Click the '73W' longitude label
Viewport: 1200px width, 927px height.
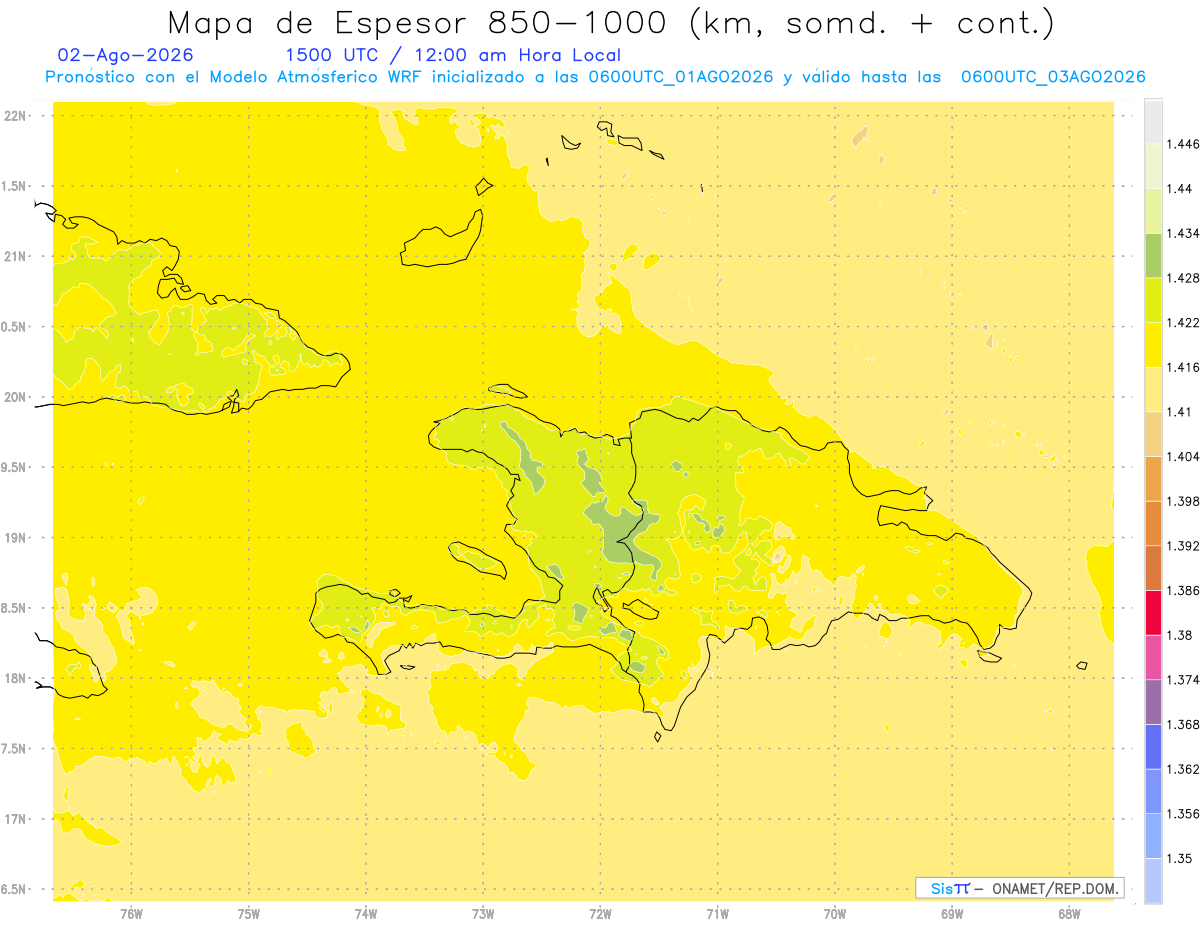coord(483,913)
